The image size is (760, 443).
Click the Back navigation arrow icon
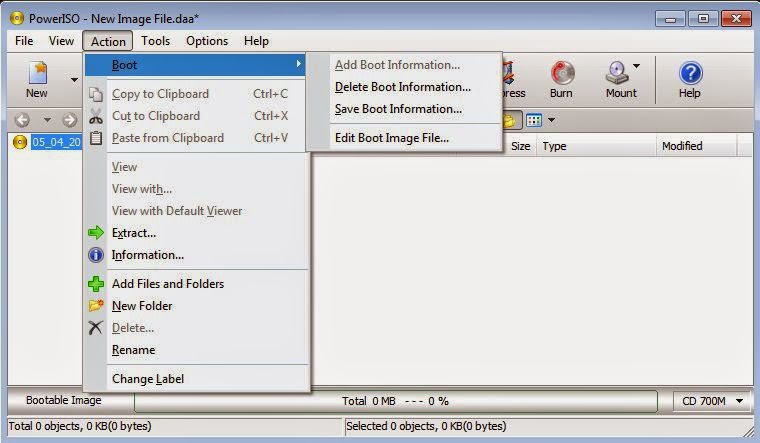tap(22, 120)
